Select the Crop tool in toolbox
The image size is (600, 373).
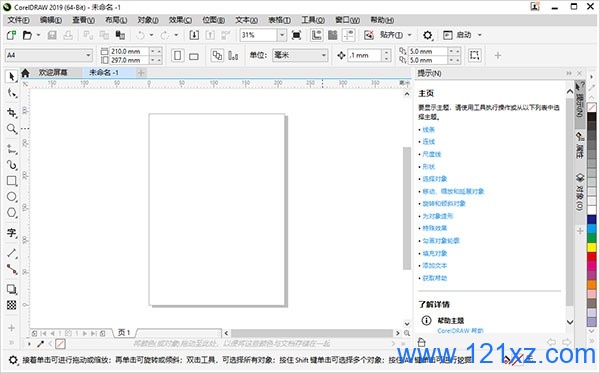pyautogui.click(x=11, y=112)
